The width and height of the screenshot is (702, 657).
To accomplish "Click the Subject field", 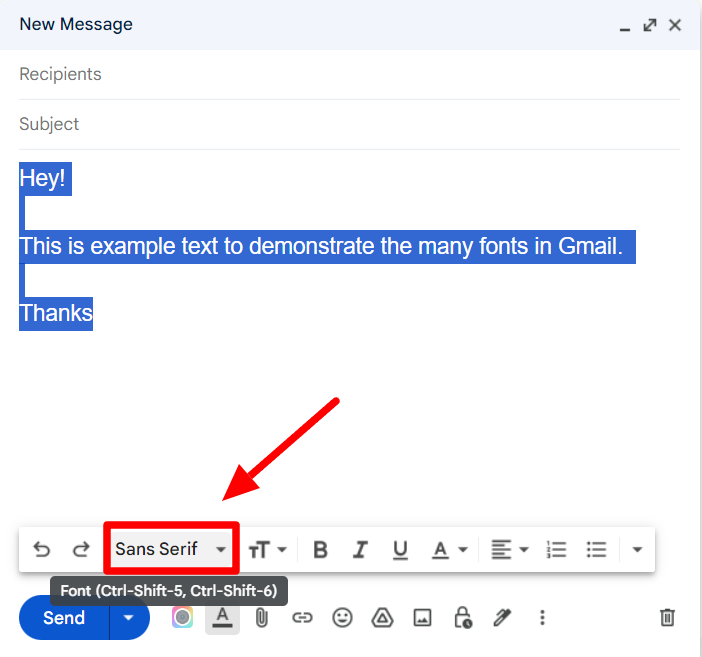I will pos(349,124).
